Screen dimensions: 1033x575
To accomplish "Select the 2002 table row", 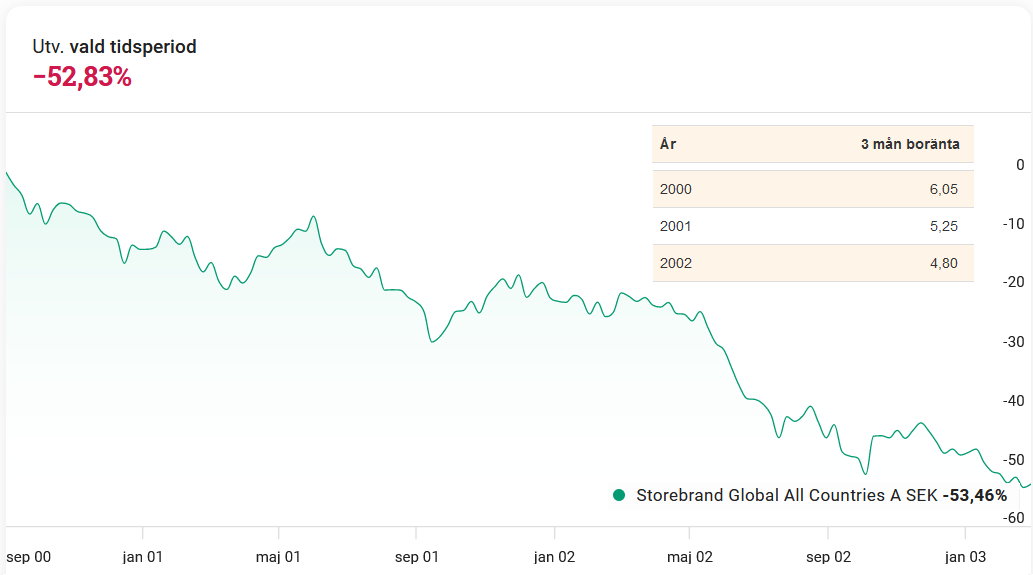I will pyautogui.click(x=812, y=263).
